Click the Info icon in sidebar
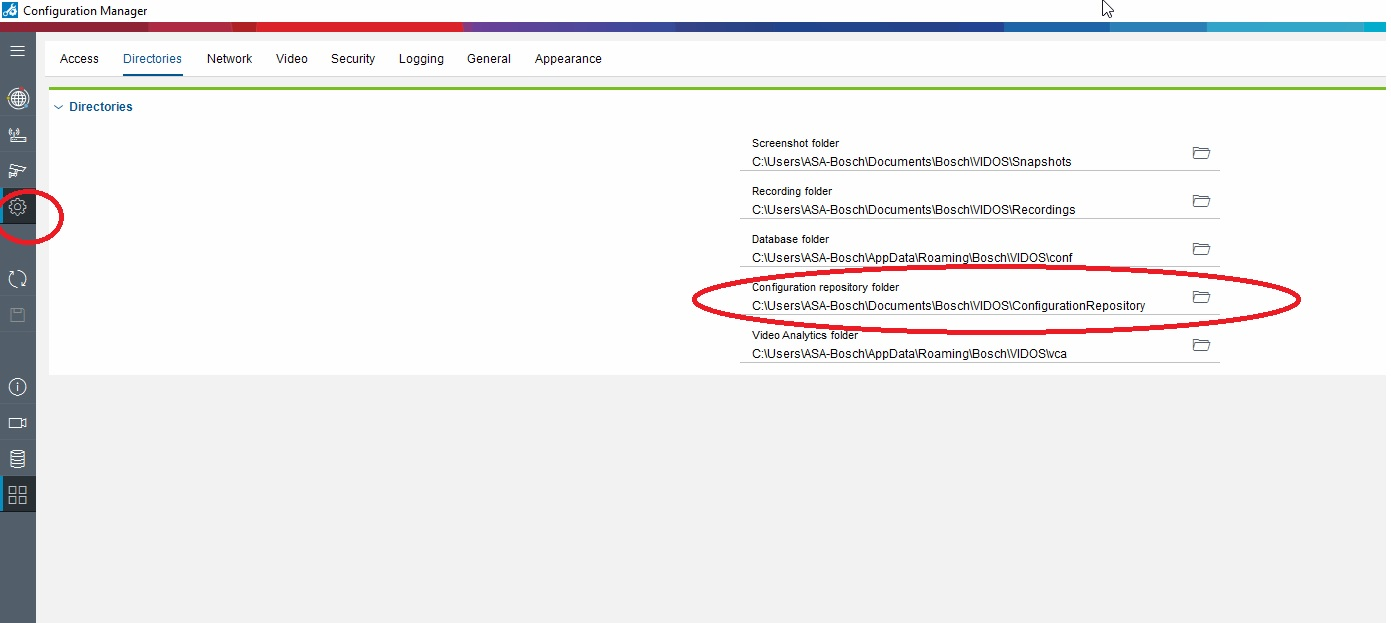The image size is (1391, 623). [17, 387]
